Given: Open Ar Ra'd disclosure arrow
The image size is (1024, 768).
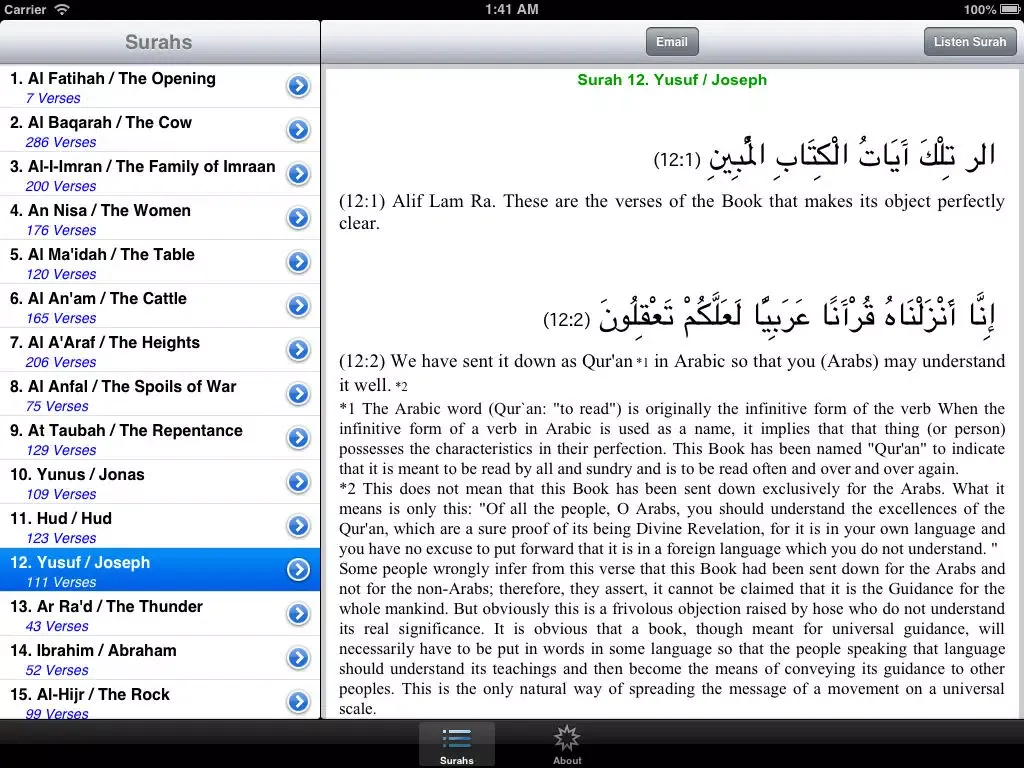Looking at the screenshot, I should [x=298, y=614].
